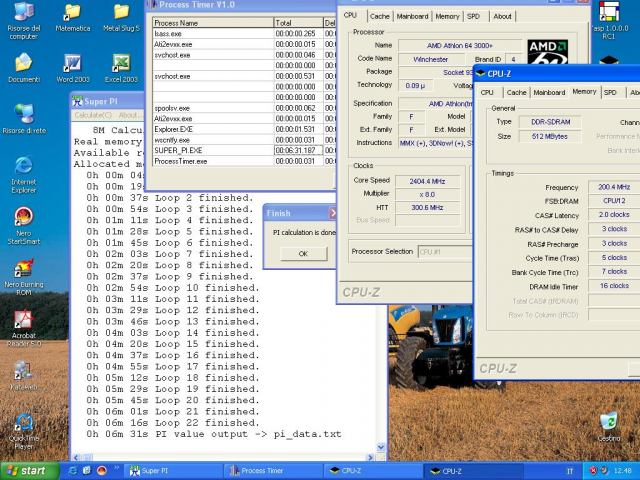Open the asp 1.0.0.0 RC1 icon
Image resolution: width=640 pixels, height=480 pixels.
click(x=609, y=20)
